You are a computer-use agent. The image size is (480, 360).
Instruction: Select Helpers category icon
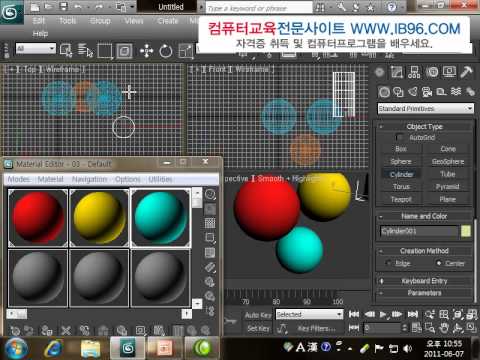441,92
